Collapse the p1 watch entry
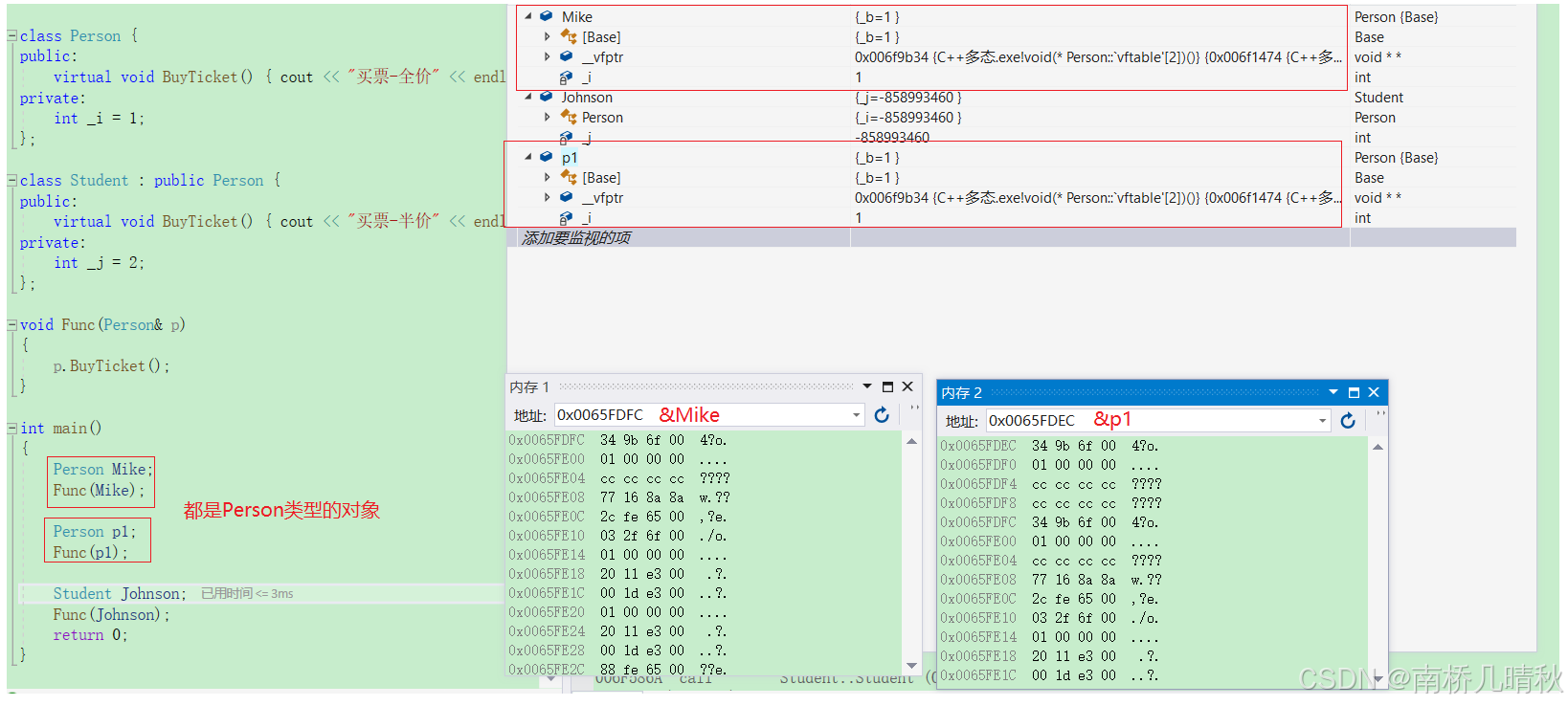 [527, 157]
